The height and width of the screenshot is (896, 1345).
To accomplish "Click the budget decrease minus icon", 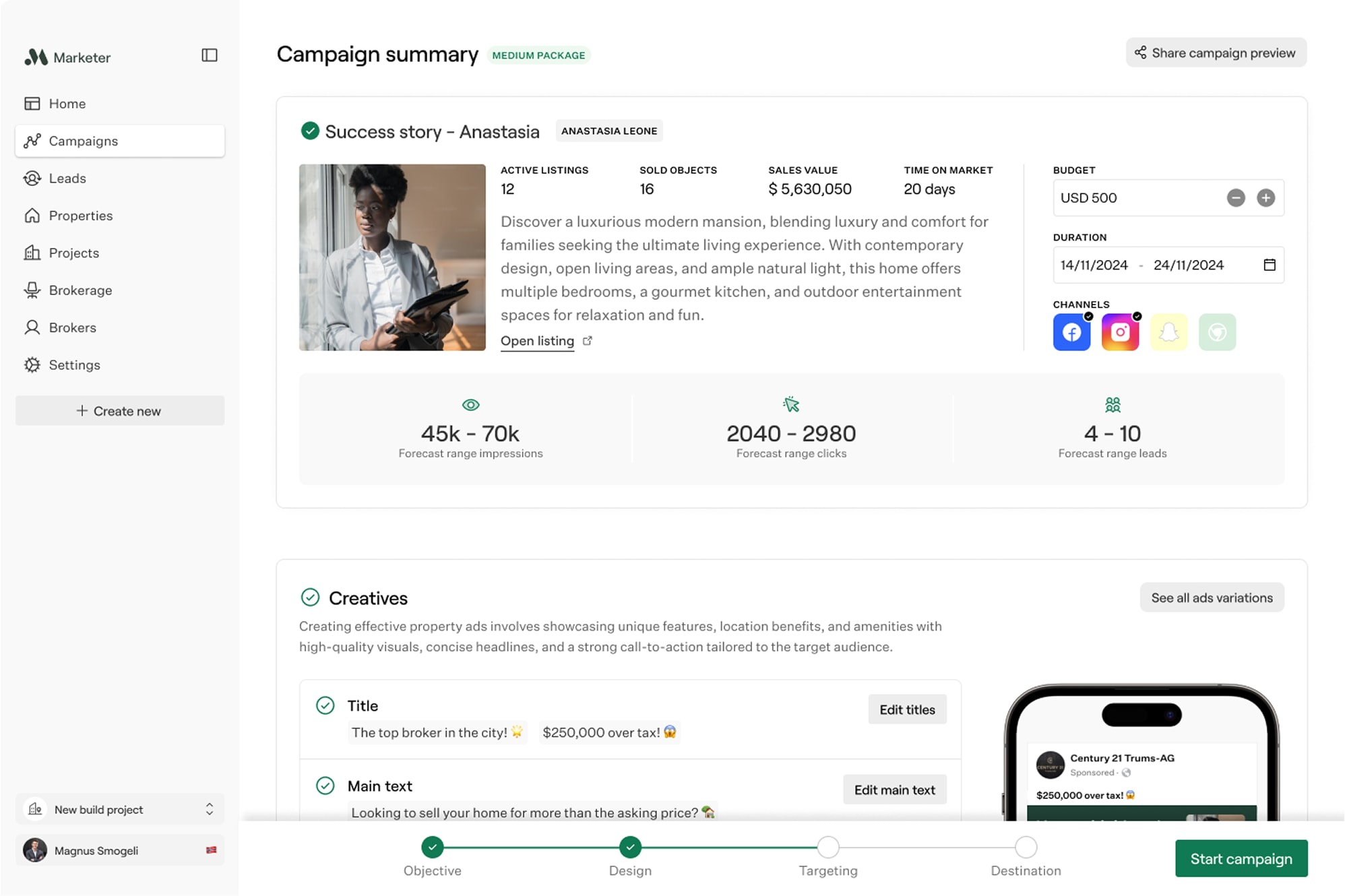I will 1236,198.
